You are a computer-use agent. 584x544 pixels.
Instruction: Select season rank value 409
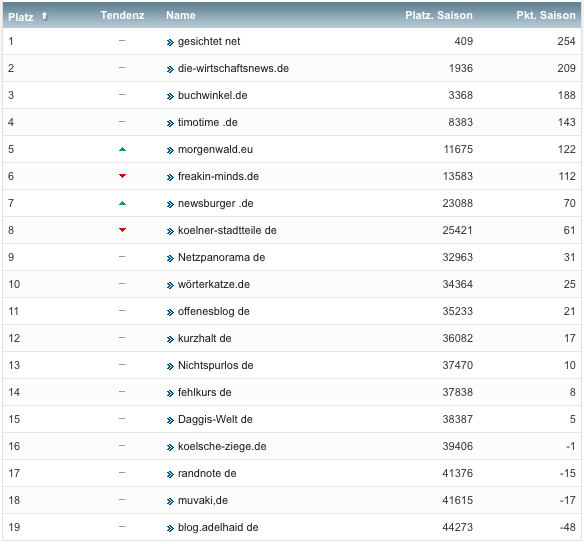coord(463,41)
